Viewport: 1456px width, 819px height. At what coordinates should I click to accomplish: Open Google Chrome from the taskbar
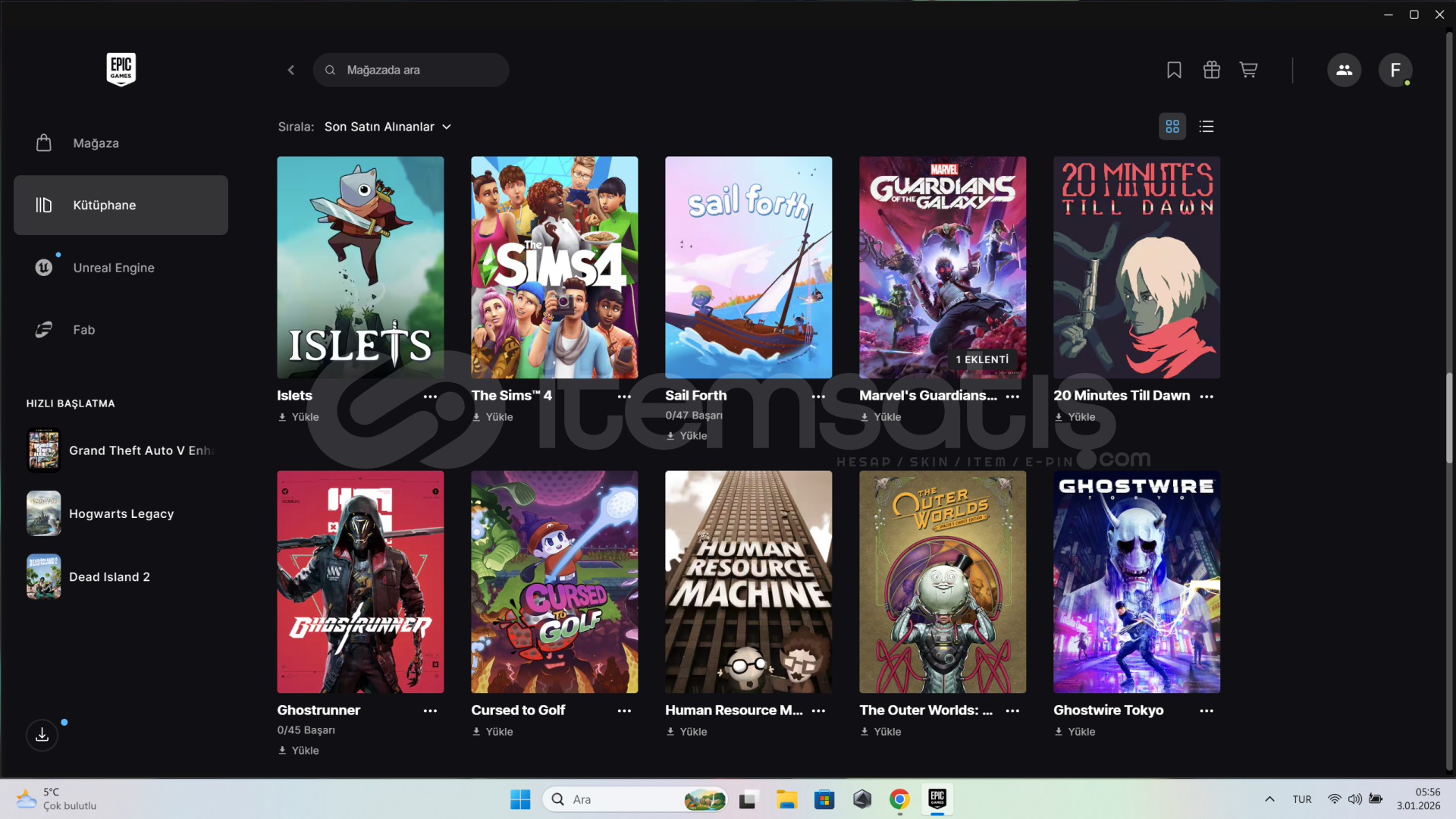[x=899, y=799]
